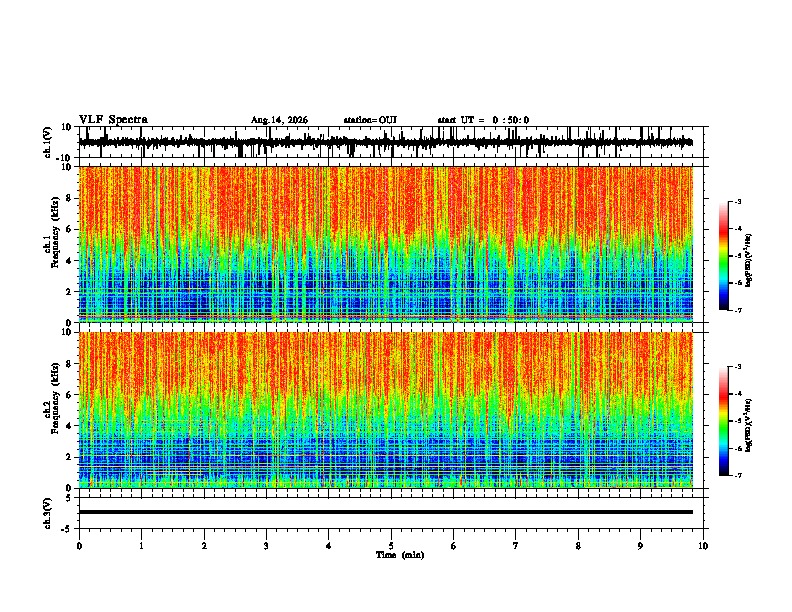Click the "4" kHz tick on ch.1 frequency axis

[x=70, y=261]
